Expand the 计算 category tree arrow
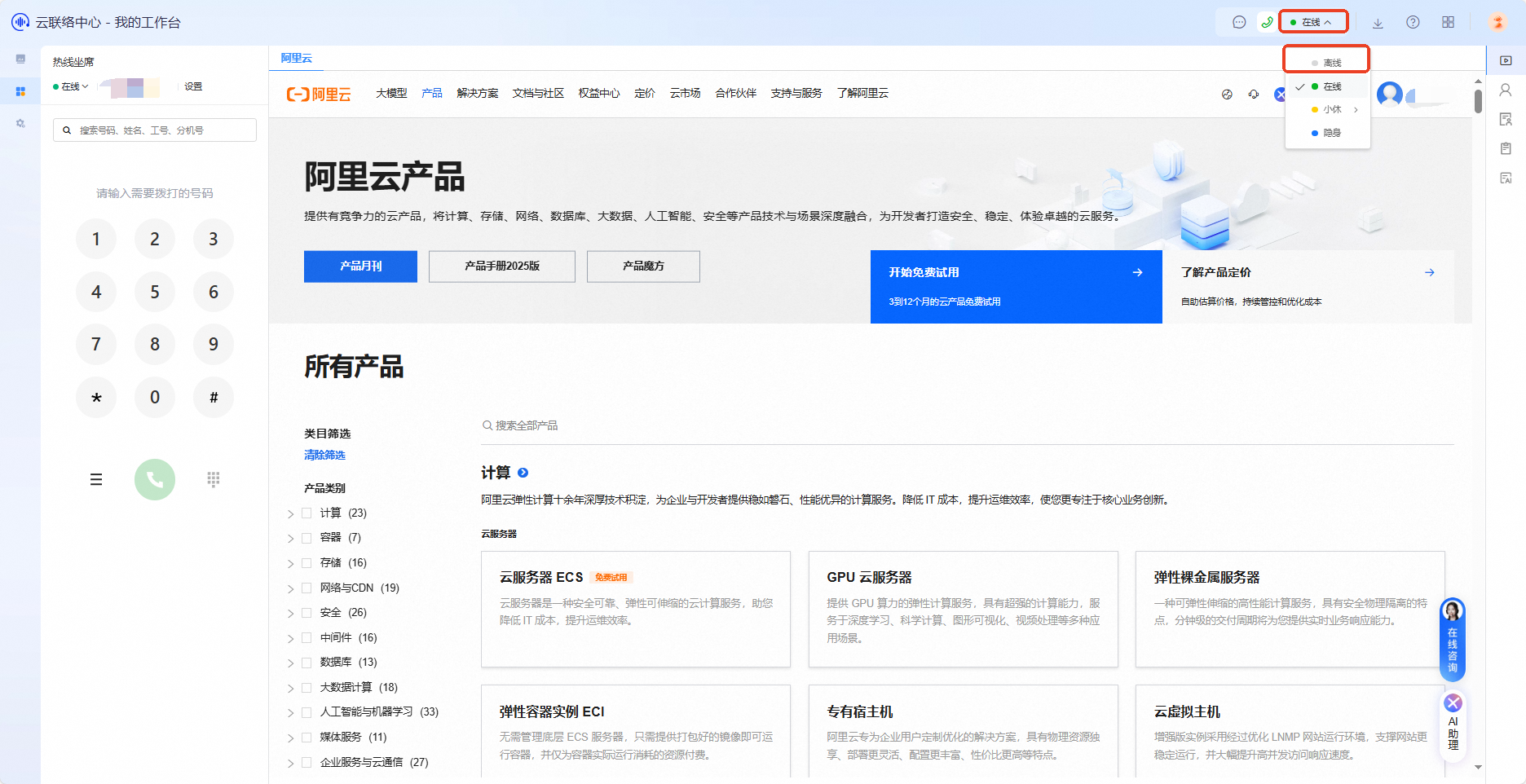 pyautogui.click(x=290, y=513)
